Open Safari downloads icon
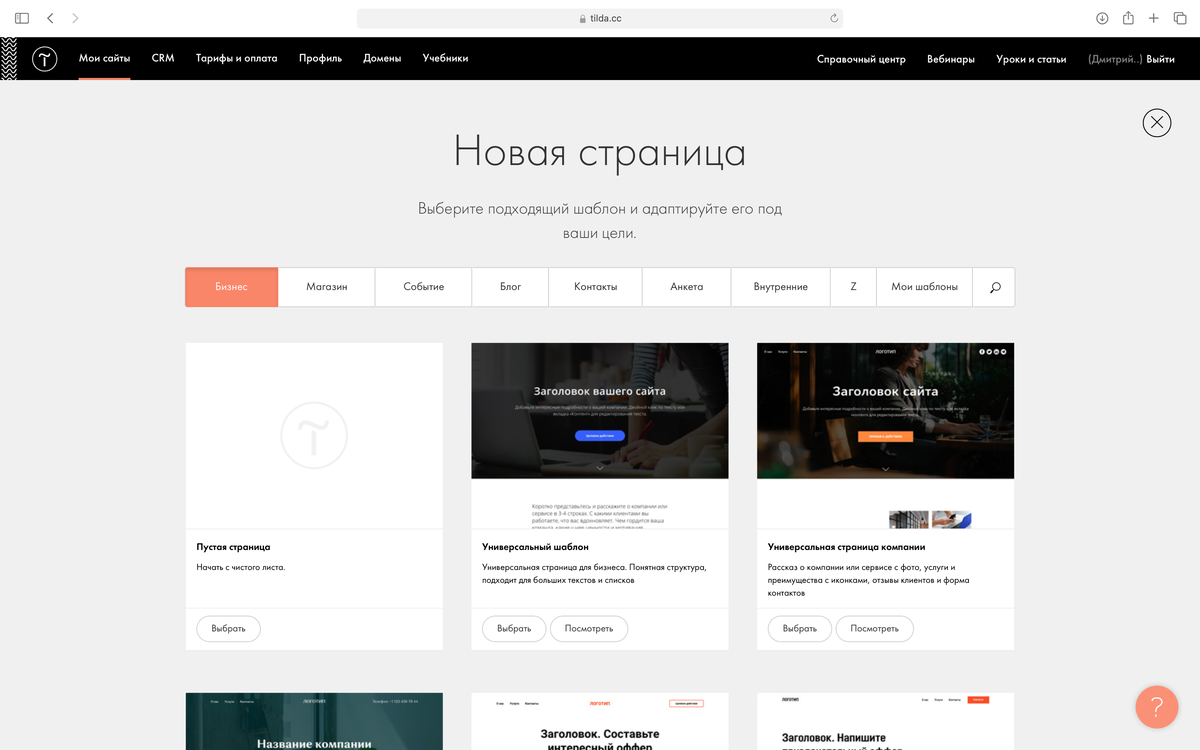 point(1101,17)
